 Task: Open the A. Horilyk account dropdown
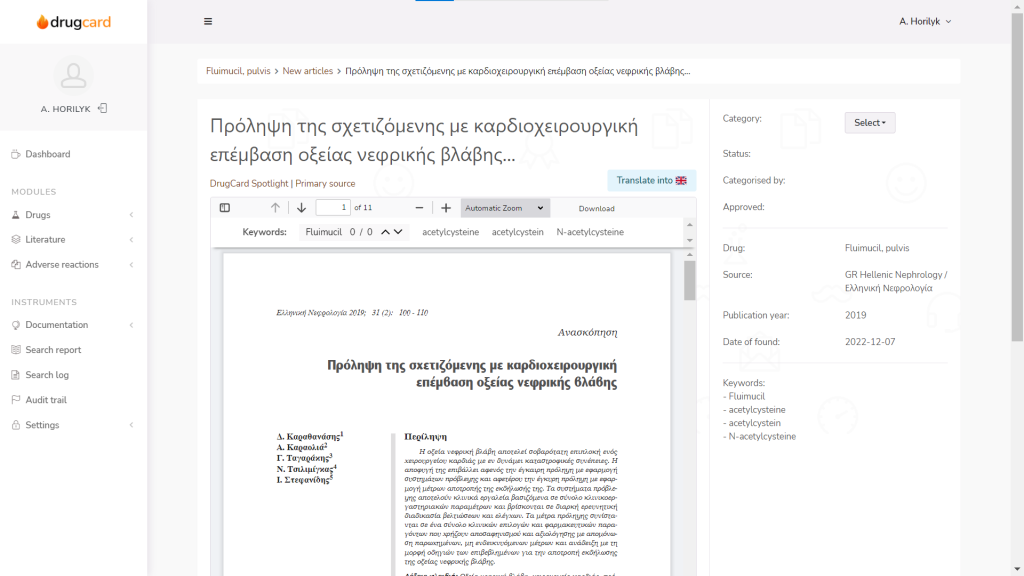tap(925, 22)
